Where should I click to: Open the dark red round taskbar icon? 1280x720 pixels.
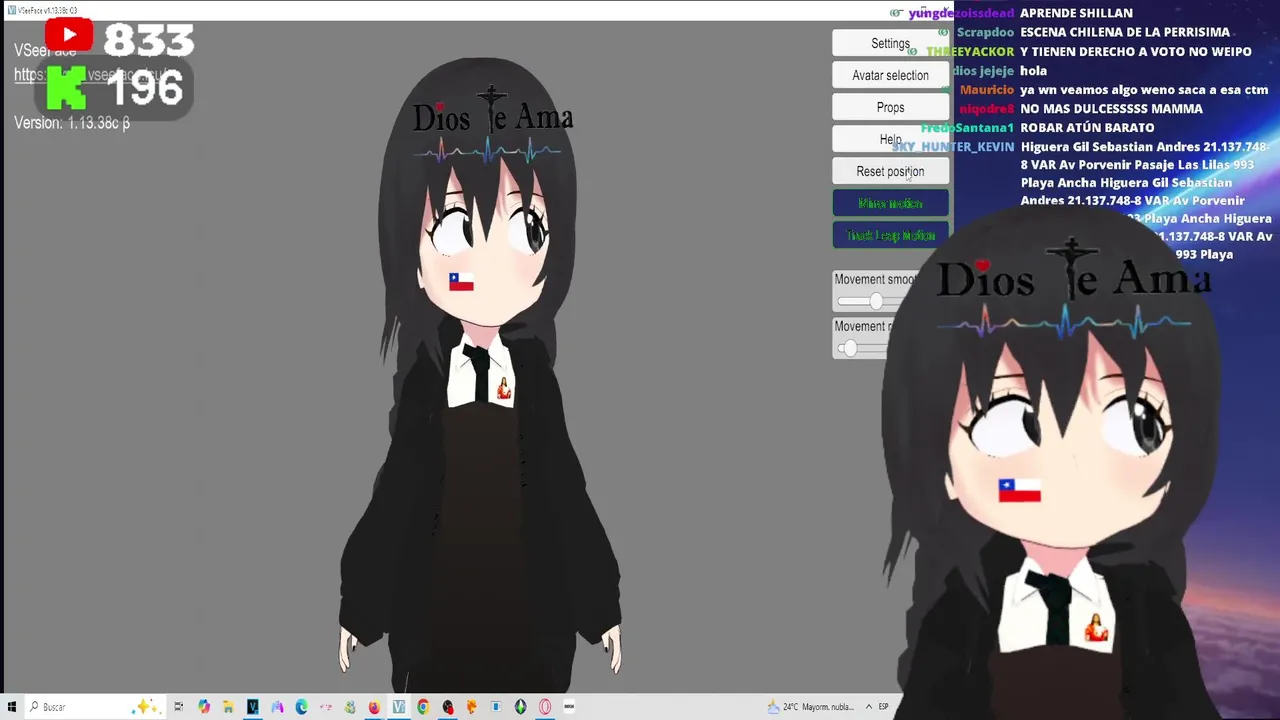coord(447,707)
